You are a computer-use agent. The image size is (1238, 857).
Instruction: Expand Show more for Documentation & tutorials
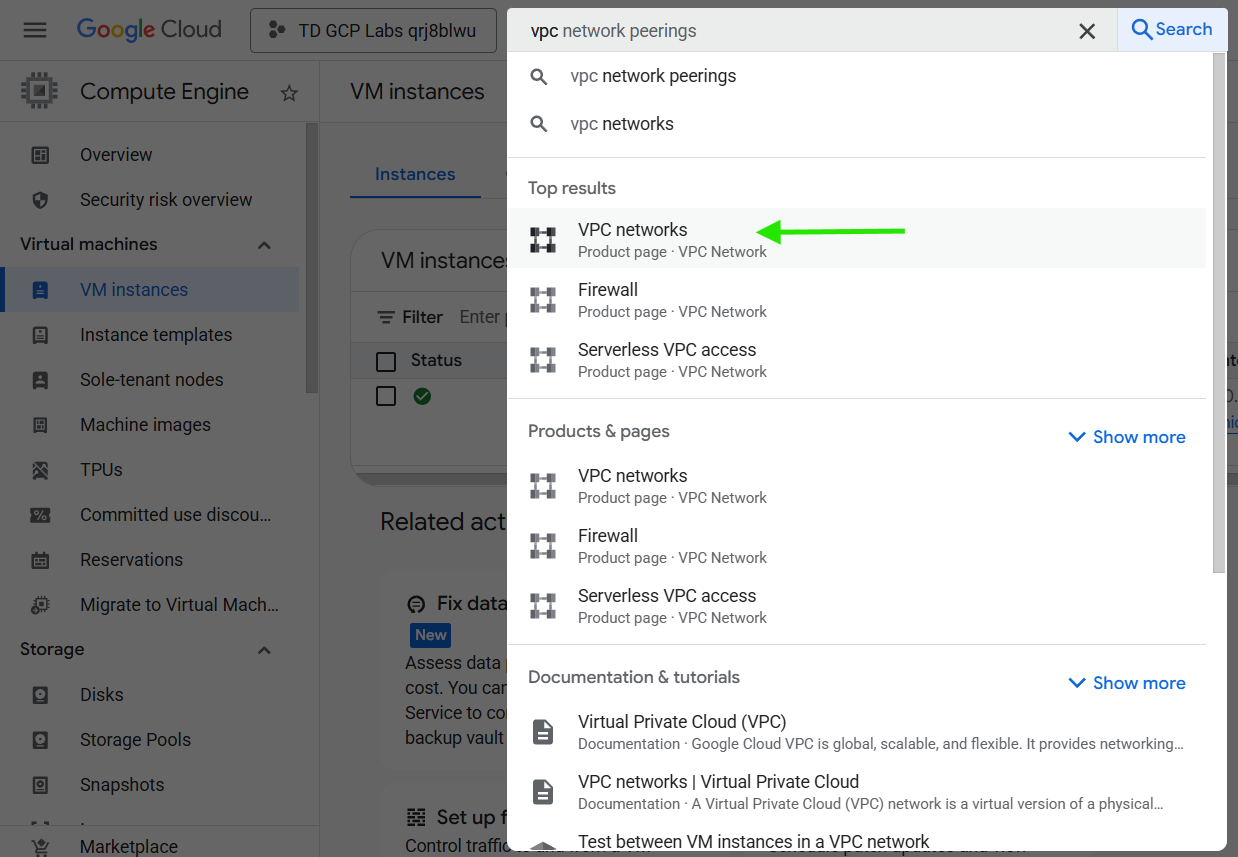tap(1127, 683)
